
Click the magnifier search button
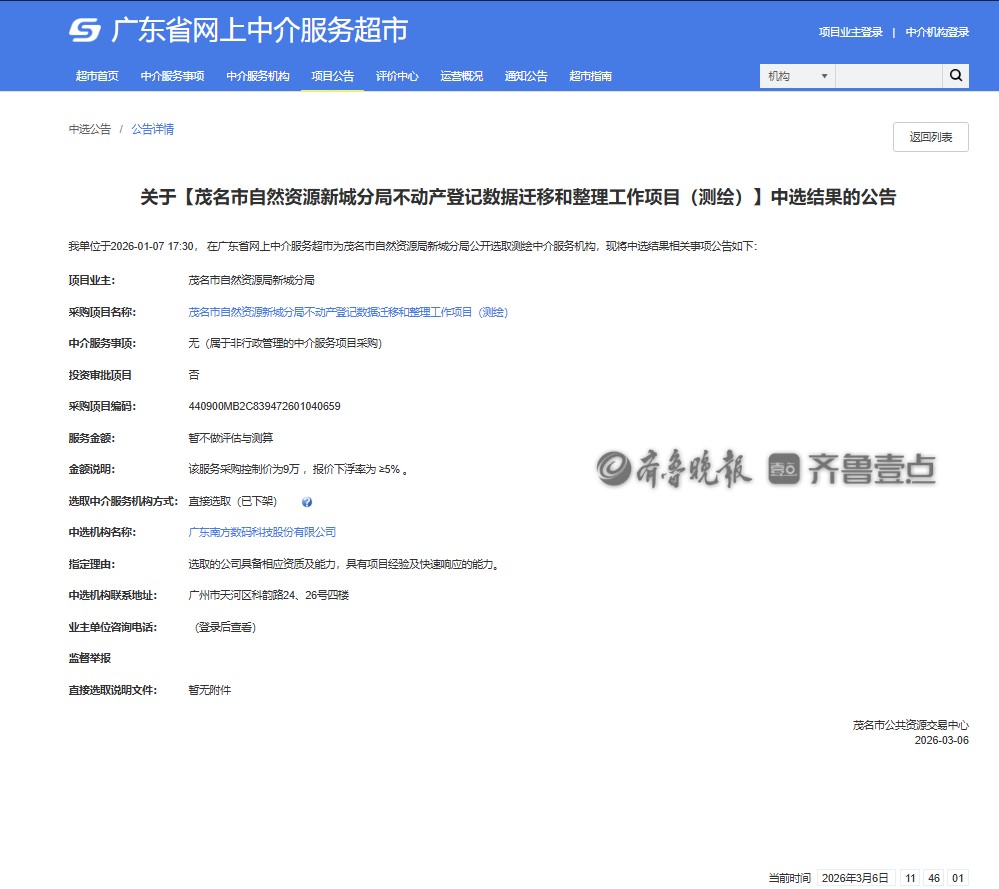tap(955, 76)
